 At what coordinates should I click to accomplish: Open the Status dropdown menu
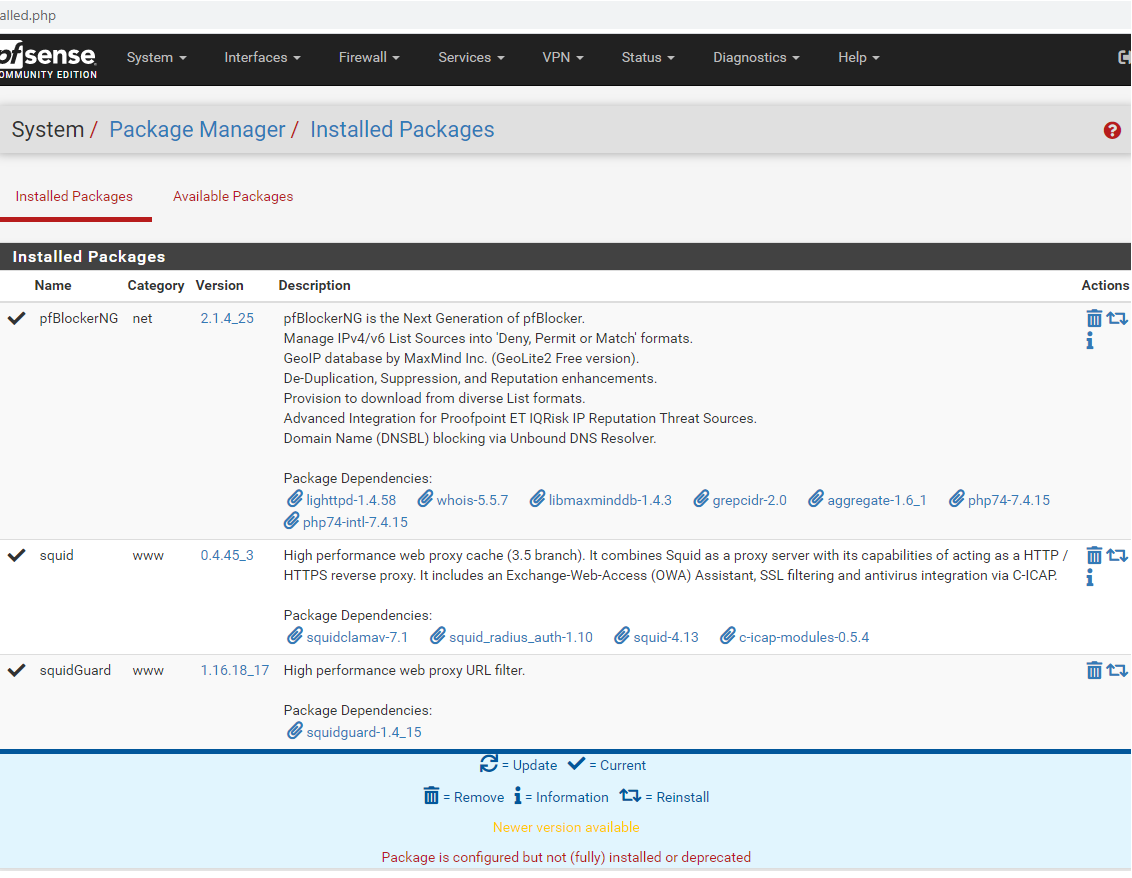point(648,57)
